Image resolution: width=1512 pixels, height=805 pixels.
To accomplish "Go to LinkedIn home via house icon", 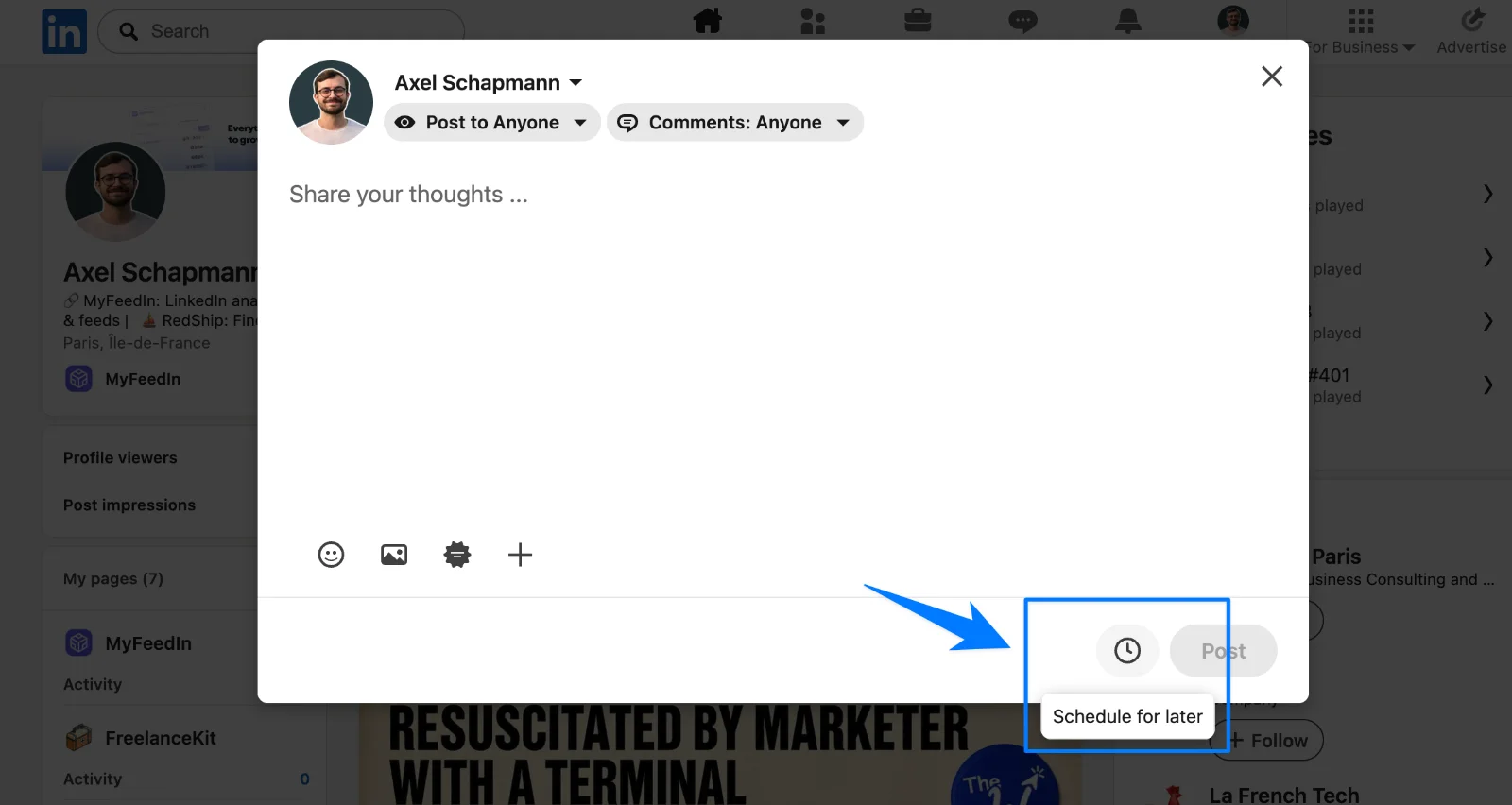I will [x=707, y=20].
